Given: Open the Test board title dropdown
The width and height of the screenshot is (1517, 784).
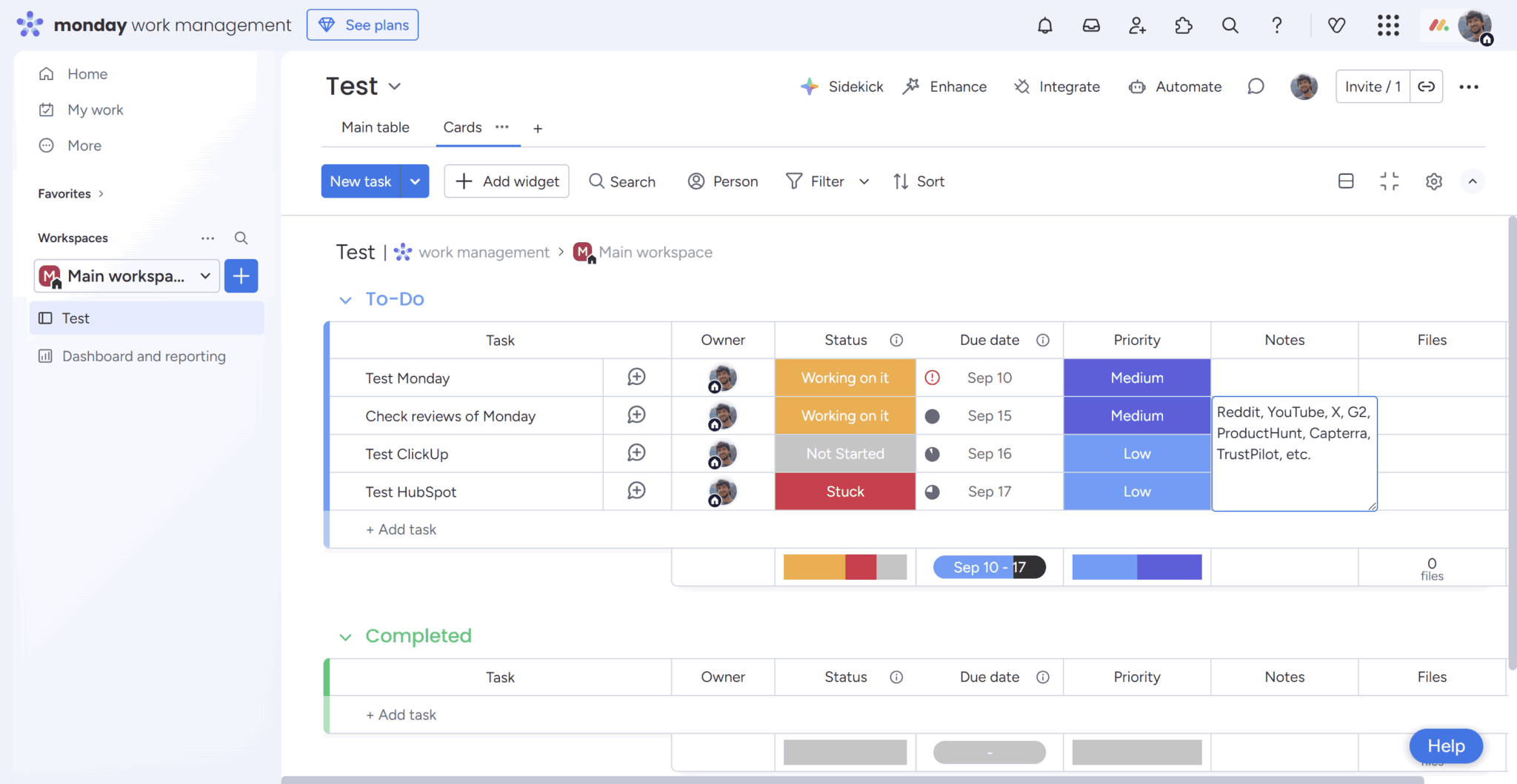Looking at the screenshot, I should [395, 87].
